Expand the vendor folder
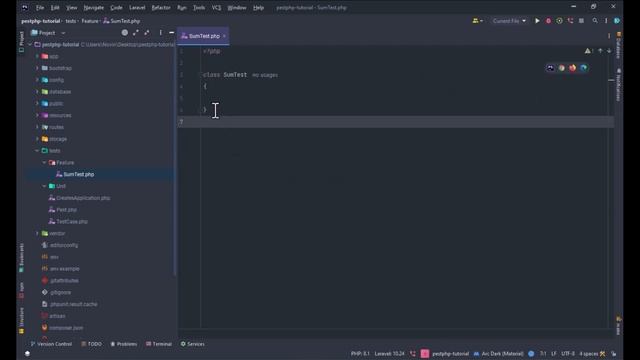The height and width of the screenshot is (360, 640). pos(37,233)
